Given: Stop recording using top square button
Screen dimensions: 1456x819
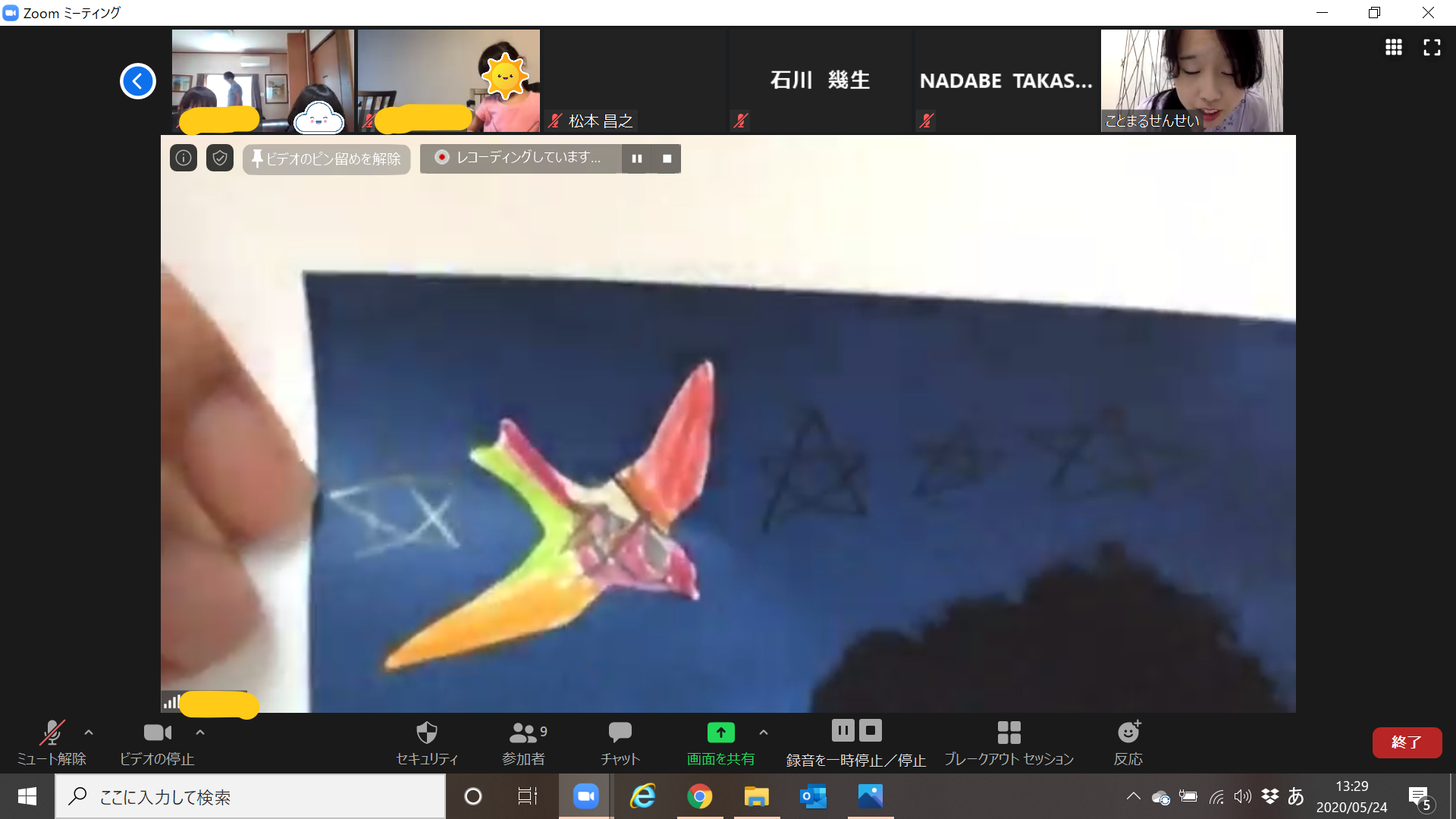Looking at the screenshot, I should [667, 158].
